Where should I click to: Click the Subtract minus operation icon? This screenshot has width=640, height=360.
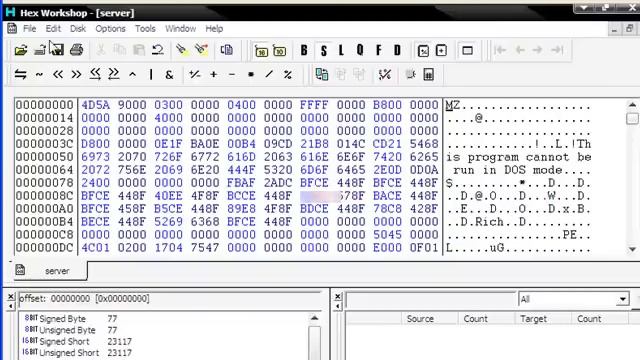tap(232, 74)
